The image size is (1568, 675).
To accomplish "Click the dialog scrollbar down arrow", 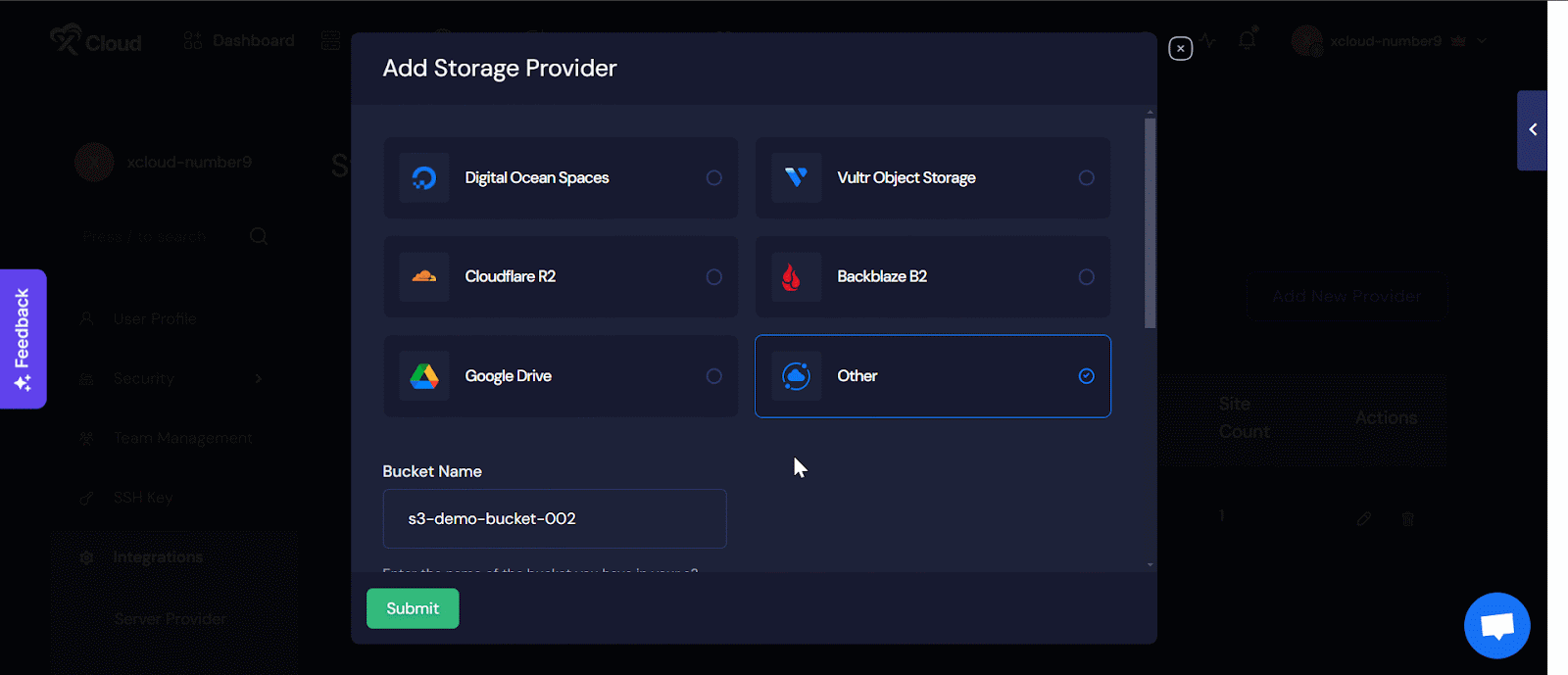I will (x=1151, y=565).
